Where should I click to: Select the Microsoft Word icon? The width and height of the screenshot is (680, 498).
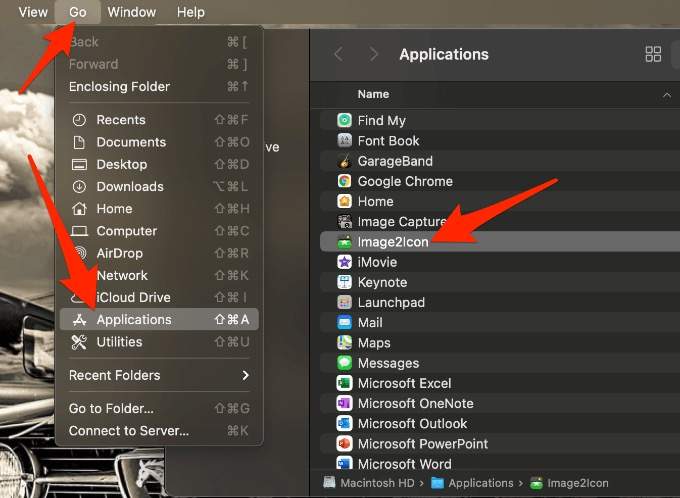344,463
